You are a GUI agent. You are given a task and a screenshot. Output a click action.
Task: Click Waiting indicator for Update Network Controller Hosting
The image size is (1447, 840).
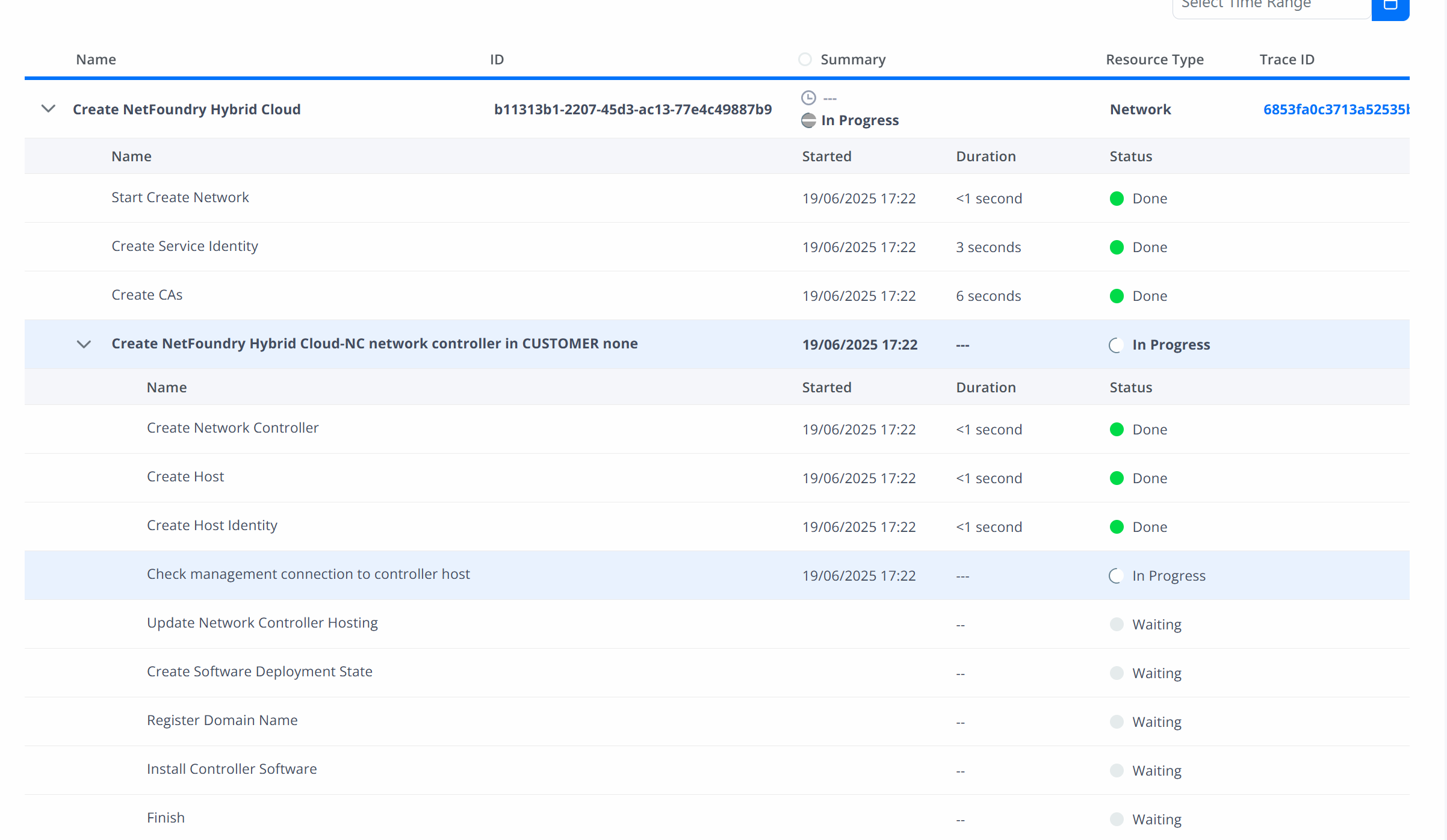tap(1117, 625)
